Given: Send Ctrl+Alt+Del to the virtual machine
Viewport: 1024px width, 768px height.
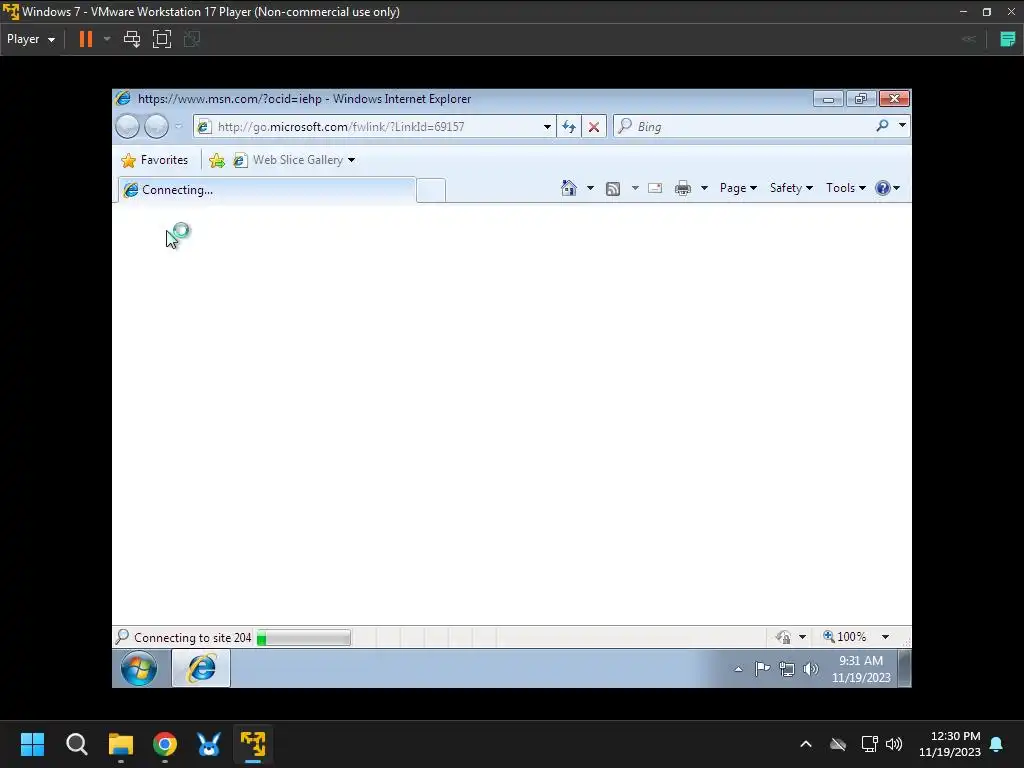Looking at the screenshot, I should pos(132,39).
